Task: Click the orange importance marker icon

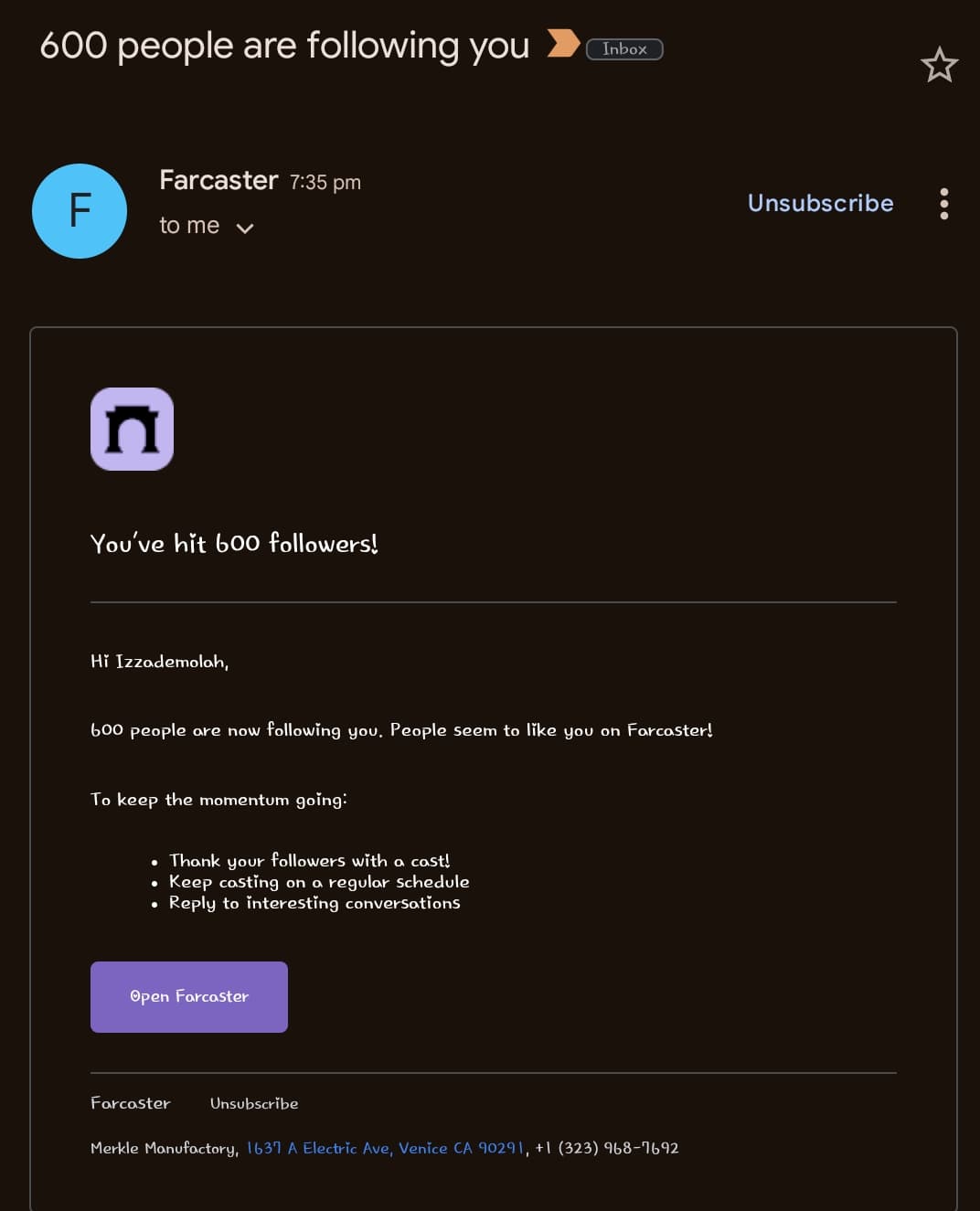Action: pos(562,43)
